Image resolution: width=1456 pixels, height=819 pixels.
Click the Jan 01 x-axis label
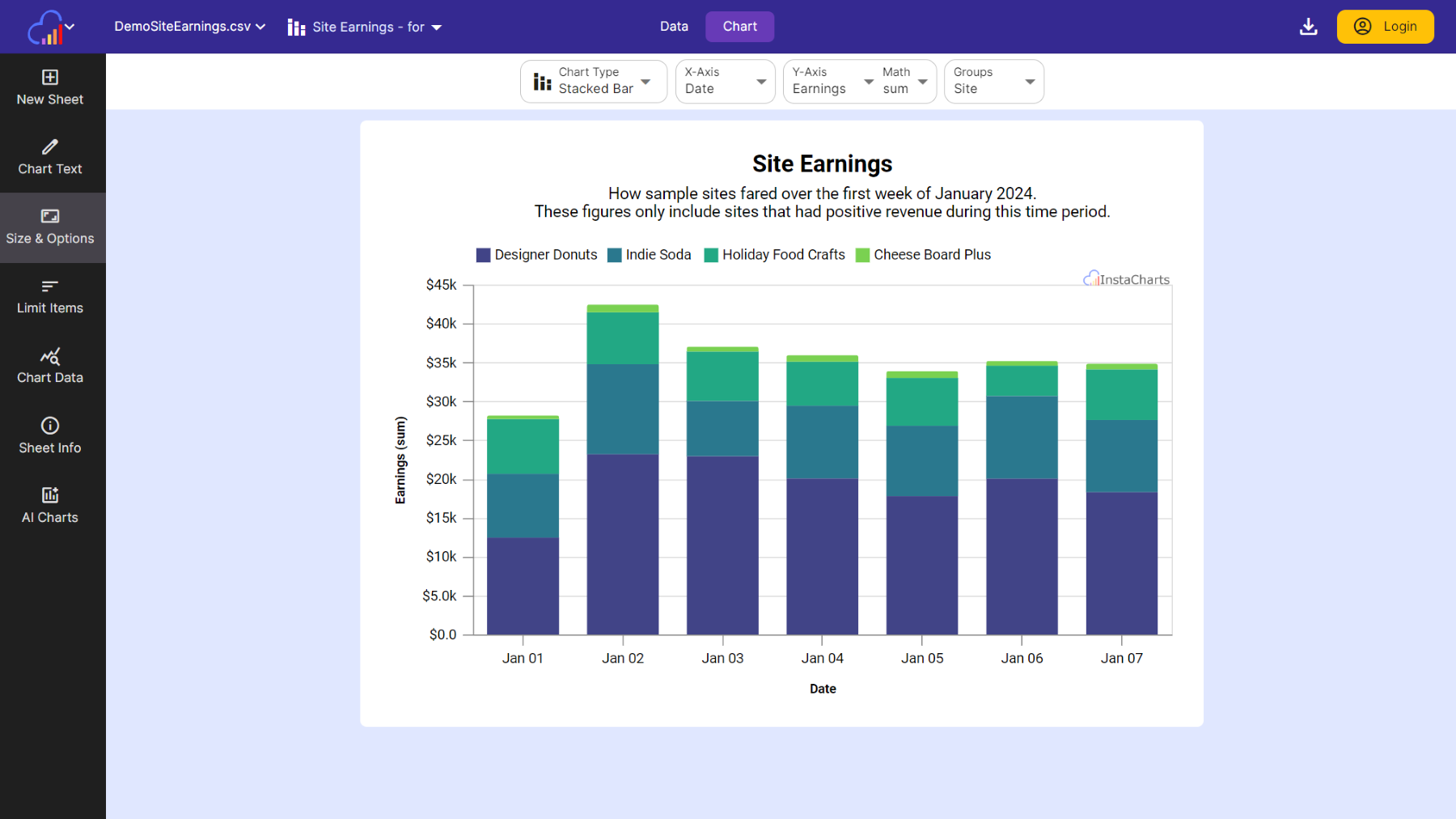523,658
